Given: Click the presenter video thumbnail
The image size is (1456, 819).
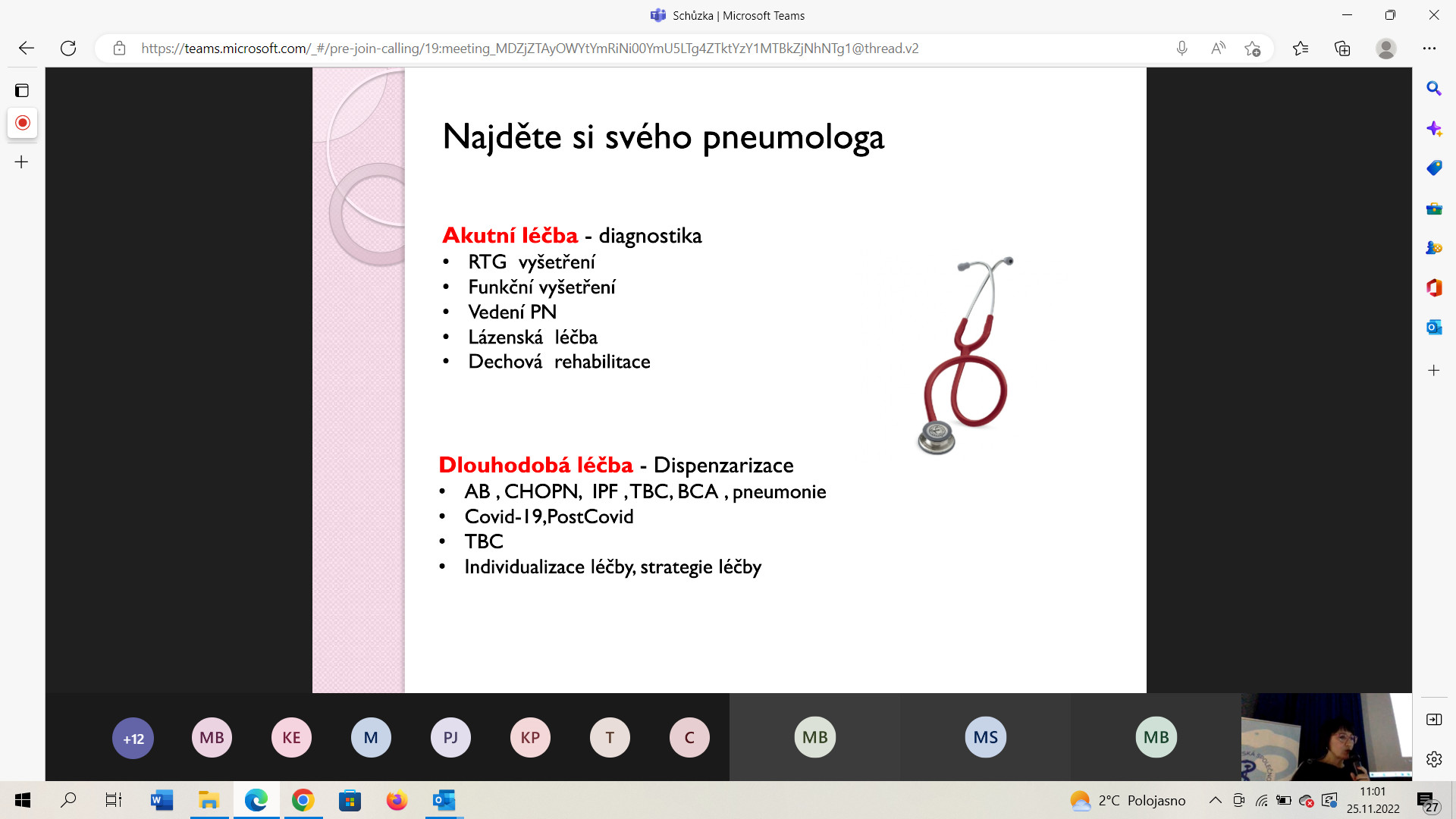Looking at the screenshot, I should [x=1326, y=737].
